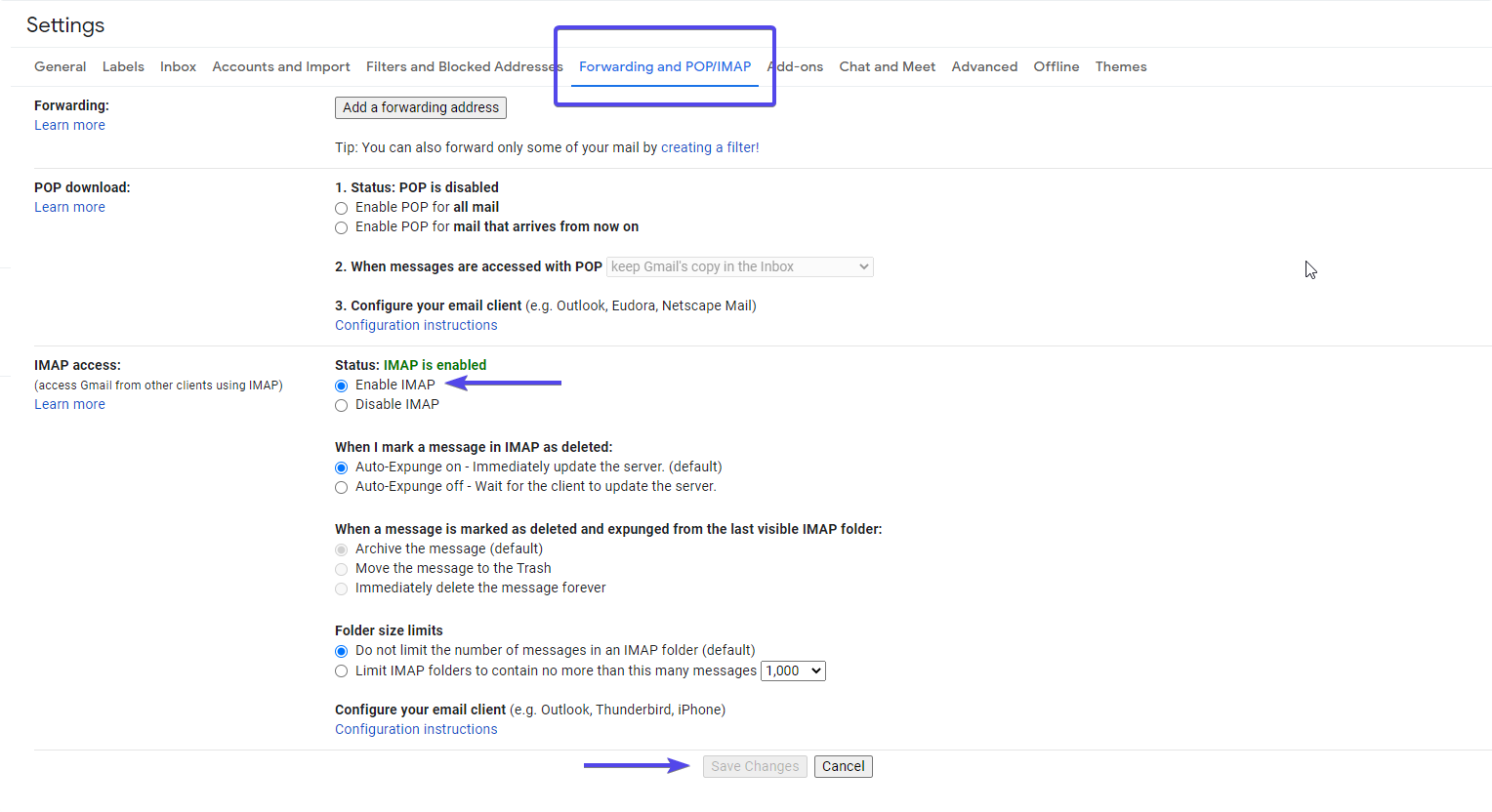Open the Advanced settings tab
Viewport: 1492px width, 812px height.
pyautogui.click(x=984, y=66)
